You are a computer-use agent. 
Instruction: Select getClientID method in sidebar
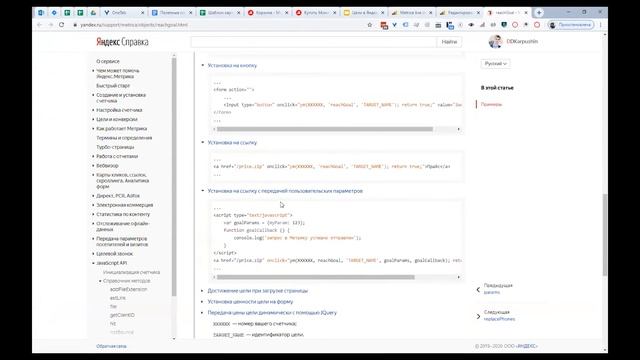(x=122, y=315)
